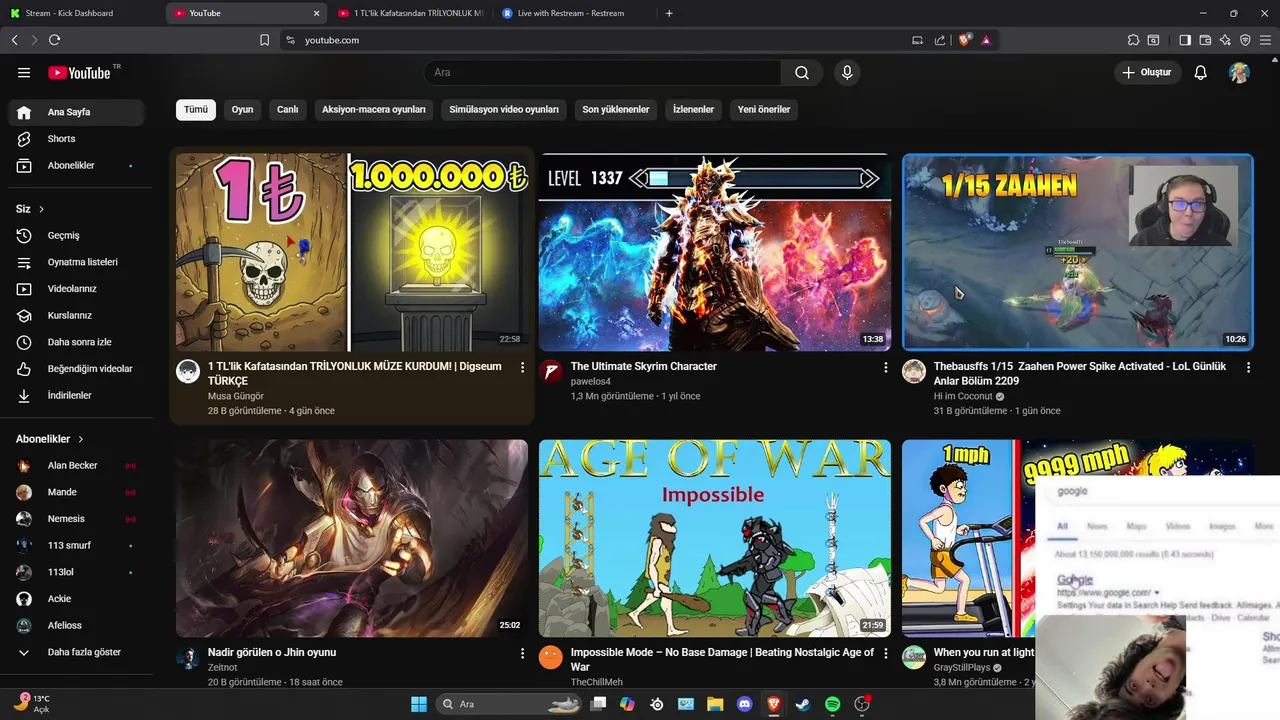
Task: Expand the Siz section
Action: coord(31,209)
